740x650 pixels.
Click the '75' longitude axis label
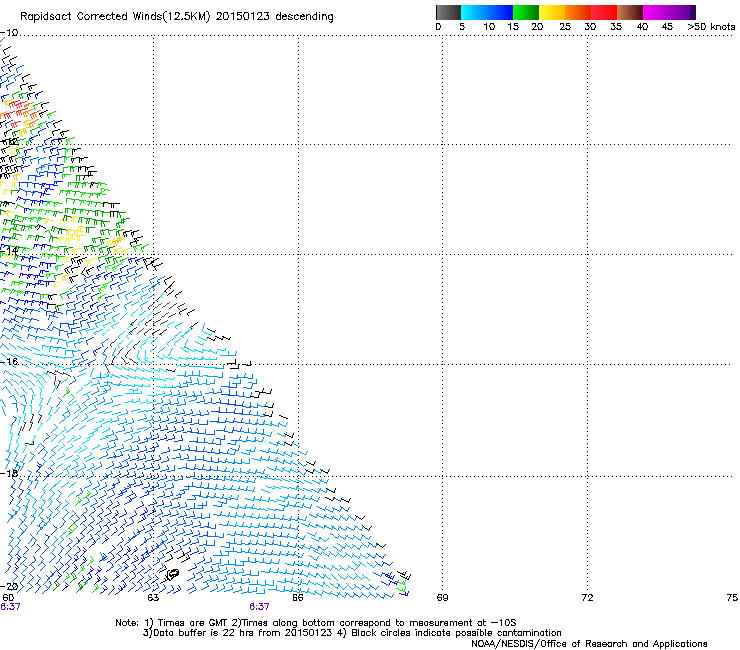pos(732,598)
